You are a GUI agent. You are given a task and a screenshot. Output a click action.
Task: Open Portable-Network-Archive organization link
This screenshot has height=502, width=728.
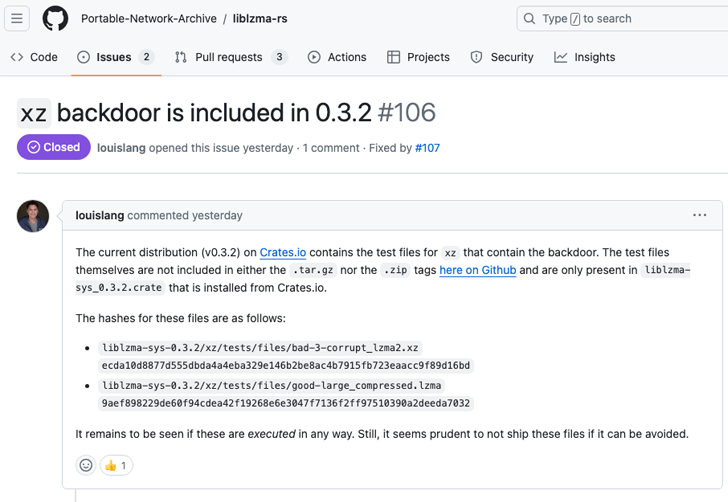(149, 19)
